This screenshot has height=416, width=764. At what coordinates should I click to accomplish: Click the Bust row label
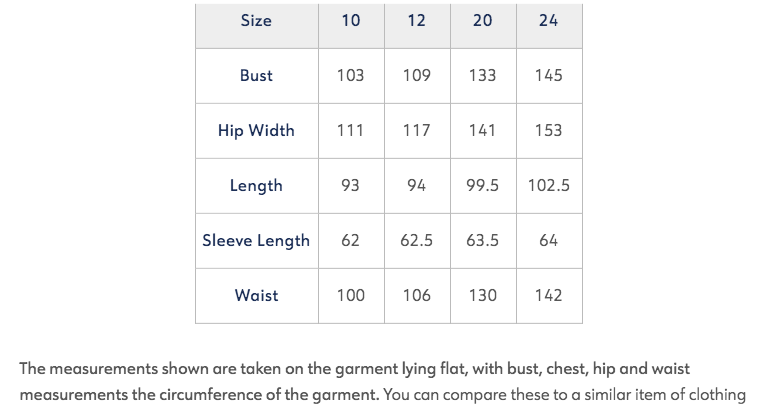point(257,76)
